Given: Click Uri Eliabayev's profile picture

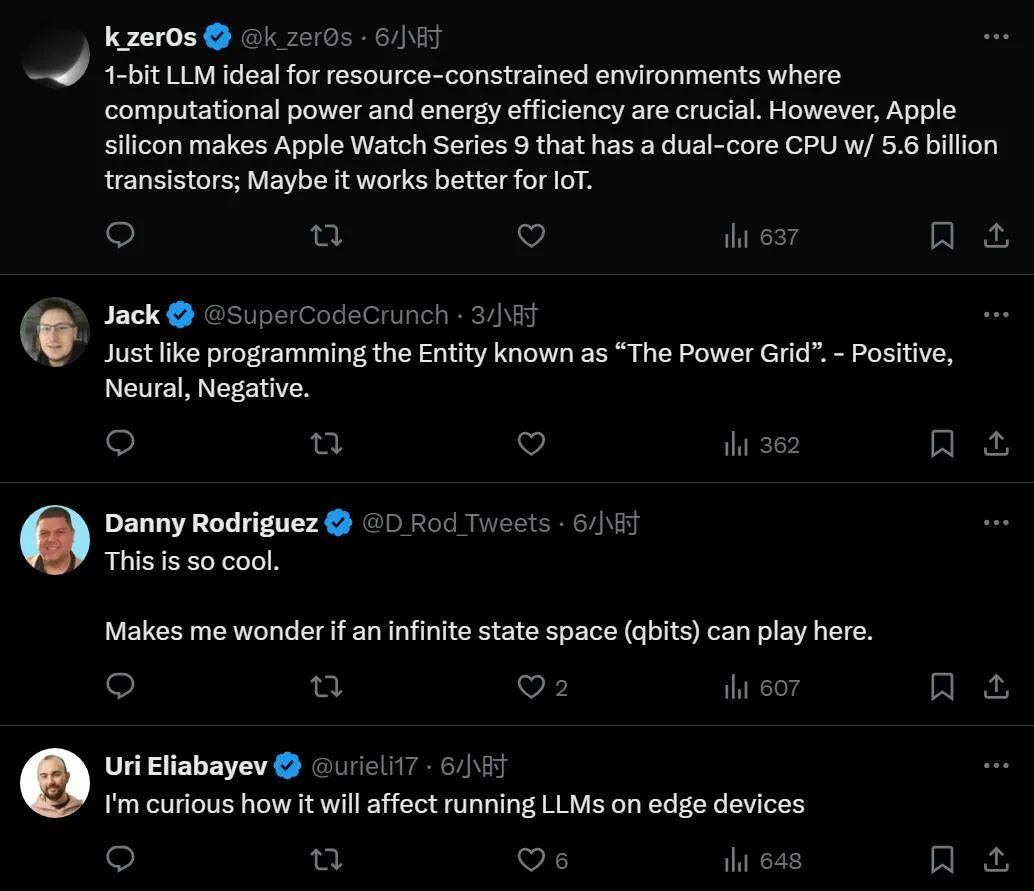Looking at the screenshot, I should [x=55, y=782].
